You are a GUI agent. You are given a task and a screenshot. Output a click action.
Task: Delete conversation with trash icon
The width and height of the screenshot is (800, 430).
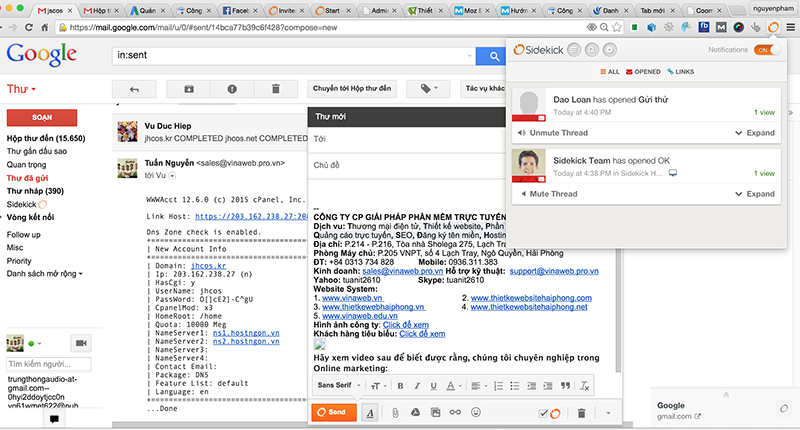coord(276,89)
